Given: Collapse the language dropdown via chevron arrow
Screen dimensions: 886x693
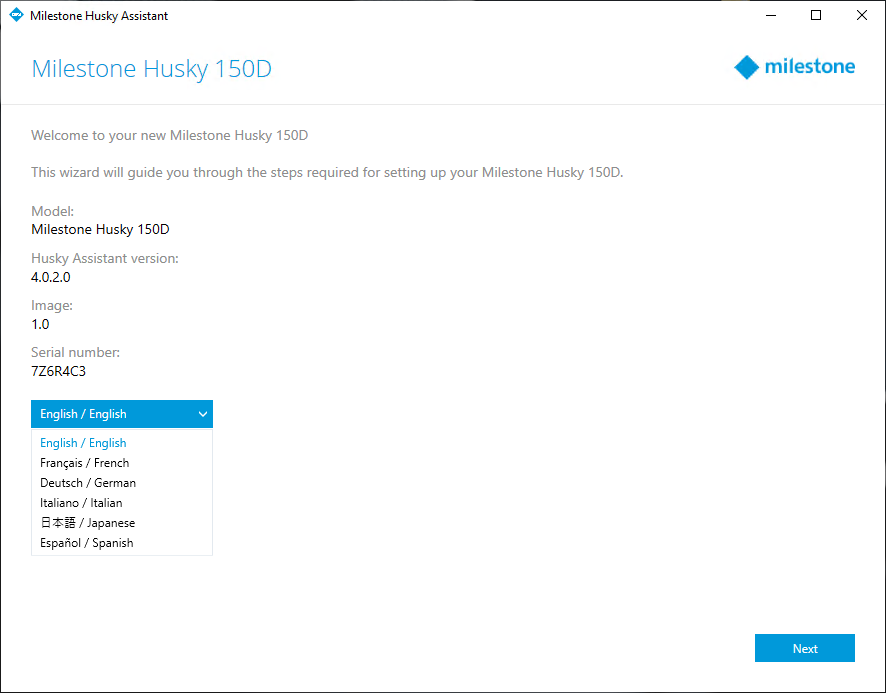Looking at the screenshot, I should click(x=202, y=414).
